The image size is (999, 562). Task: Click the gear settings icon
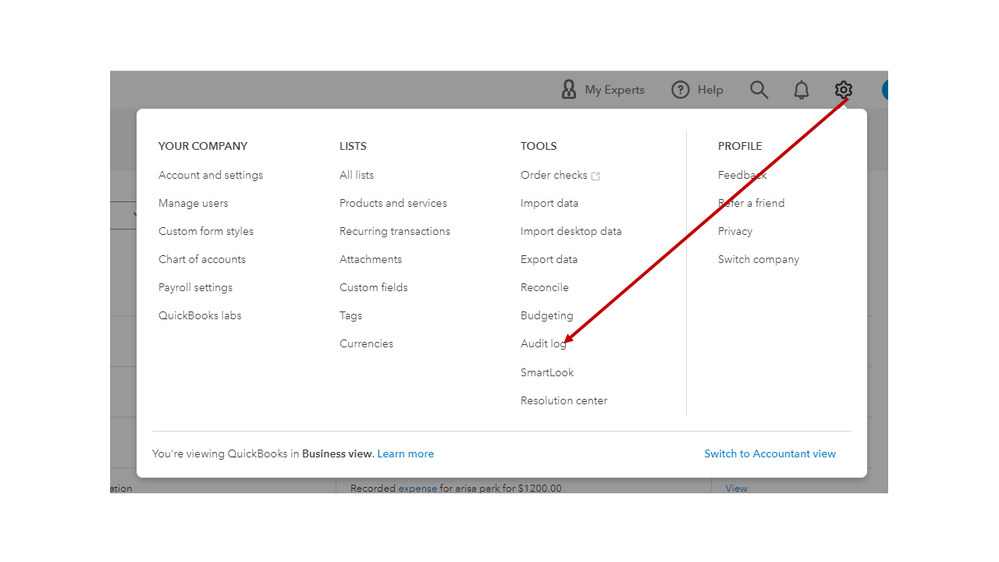pos(843,90)
